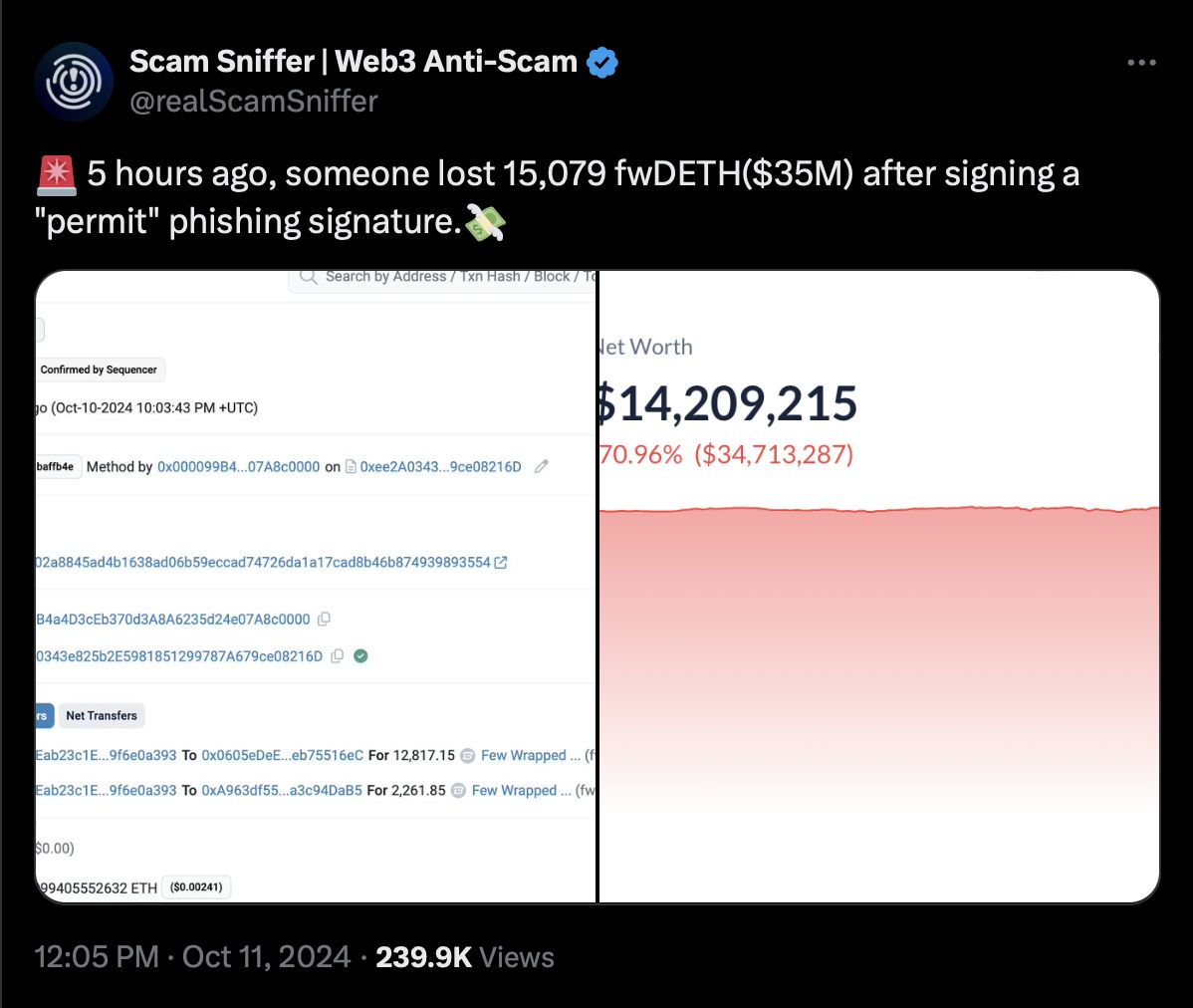Open the Scam Sniffer profile avatar

click(x=74, y=82)
